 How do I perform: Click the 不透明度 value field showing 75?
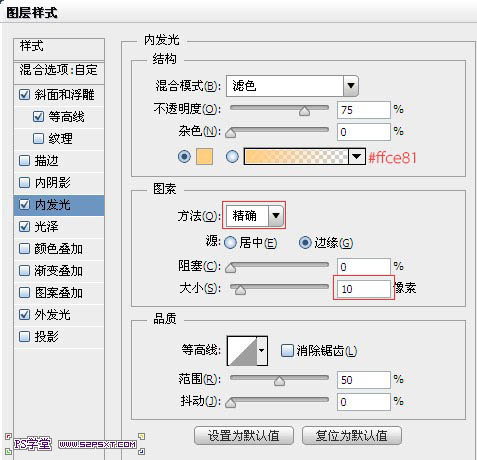coord(364,110)
